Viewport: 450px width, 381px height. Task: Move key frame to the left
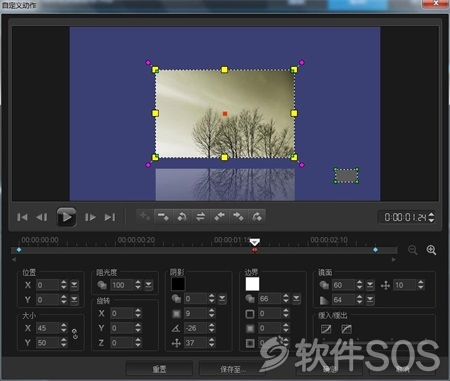click(219, 217)
